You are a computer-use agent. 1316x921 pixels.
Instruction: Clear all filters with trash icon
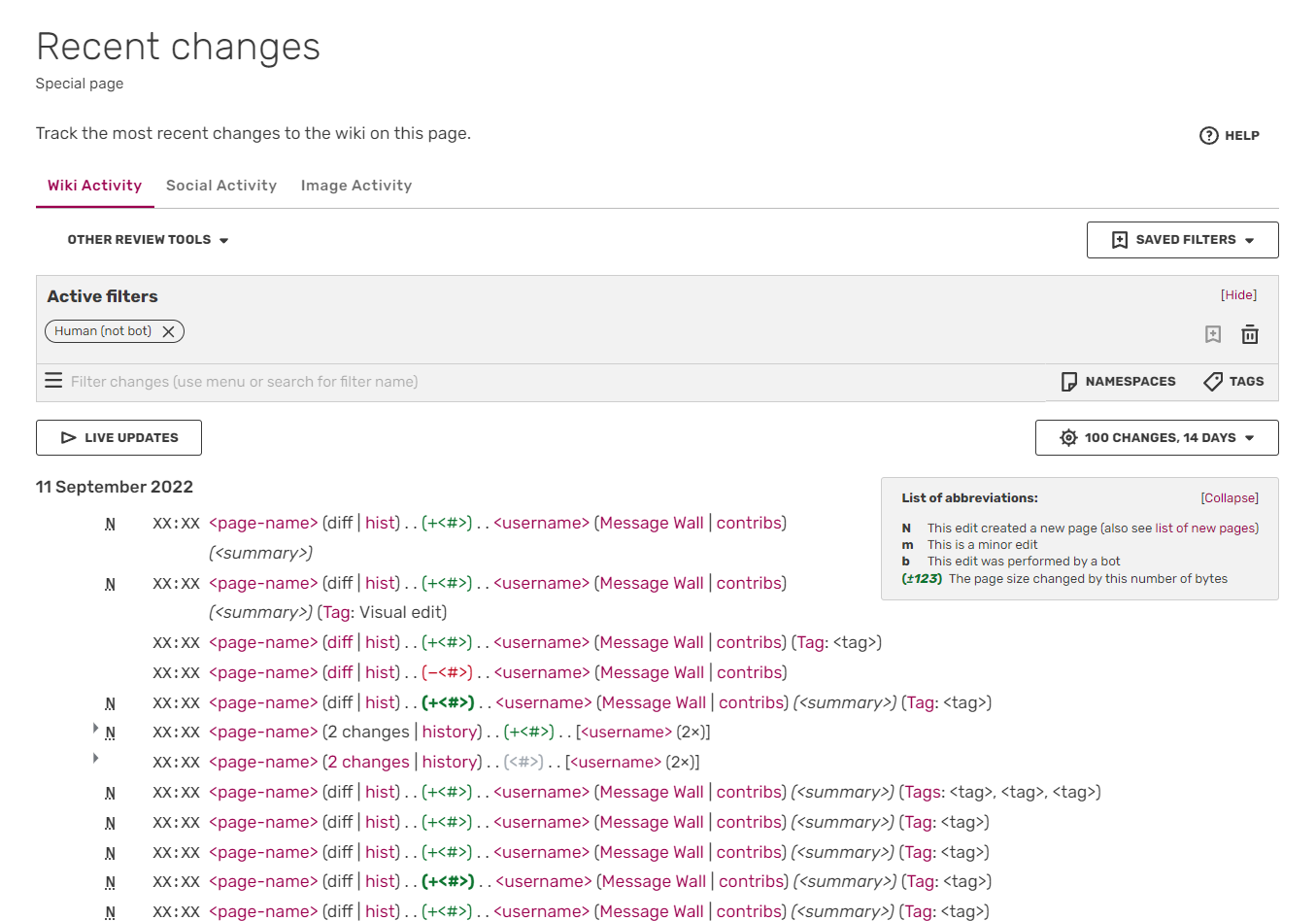(1250, 335)
